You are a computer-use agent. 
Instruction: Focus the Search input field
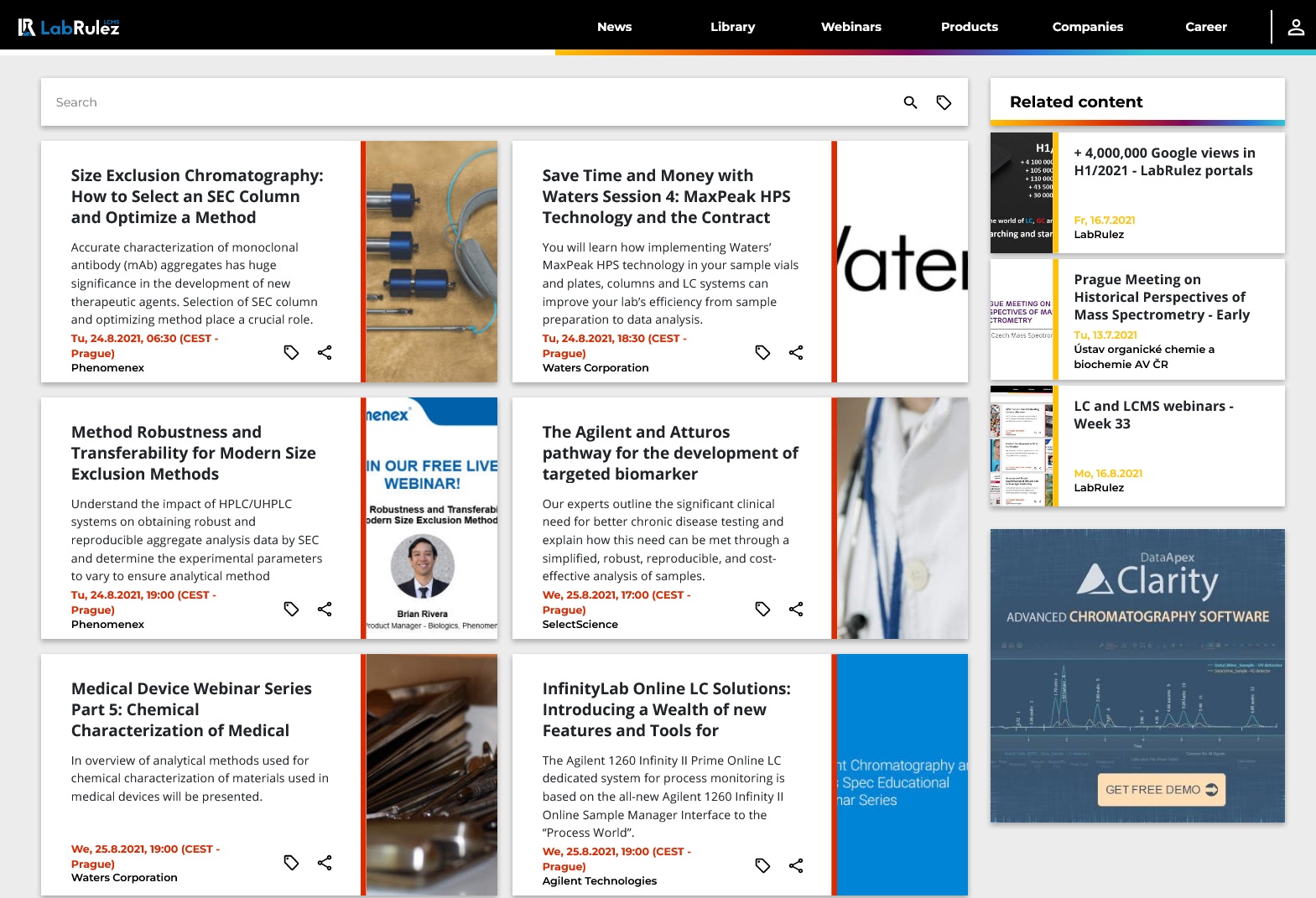point(470,102)
